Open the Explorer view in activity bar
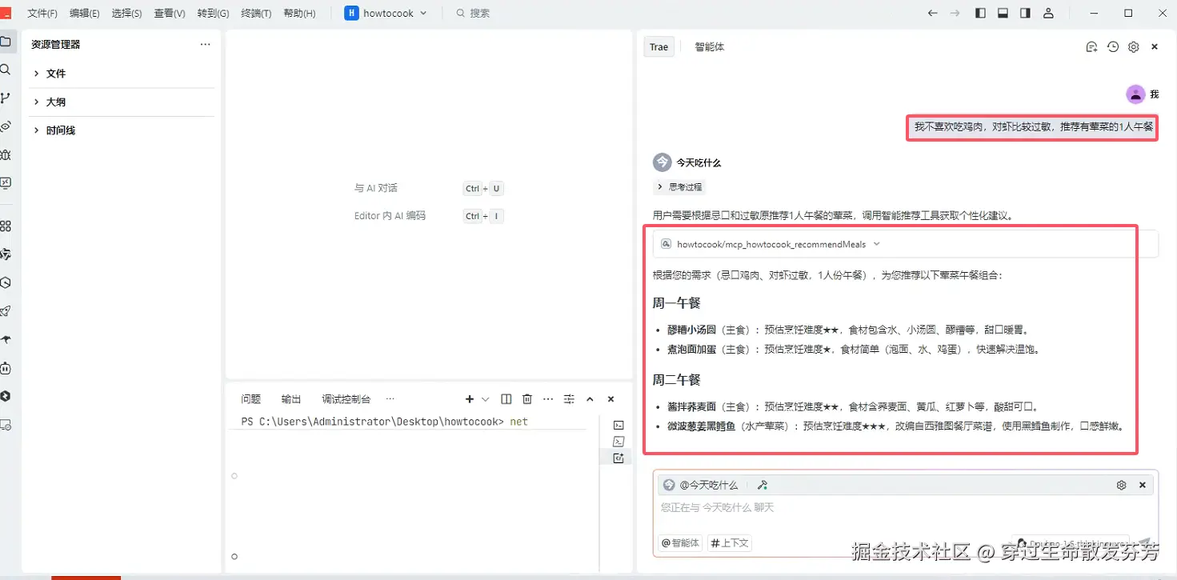 pos(5,41)
